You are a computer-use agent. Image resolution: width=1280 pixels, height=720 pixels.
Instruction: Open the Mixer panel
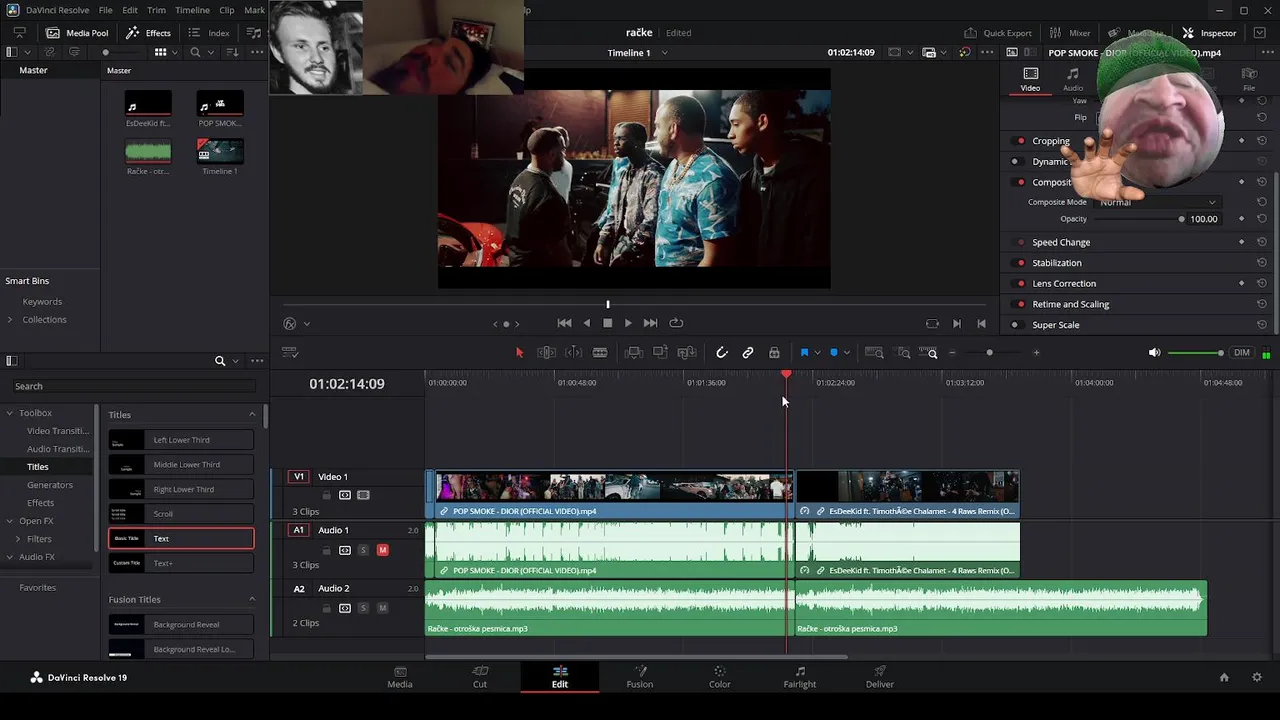1069,33
